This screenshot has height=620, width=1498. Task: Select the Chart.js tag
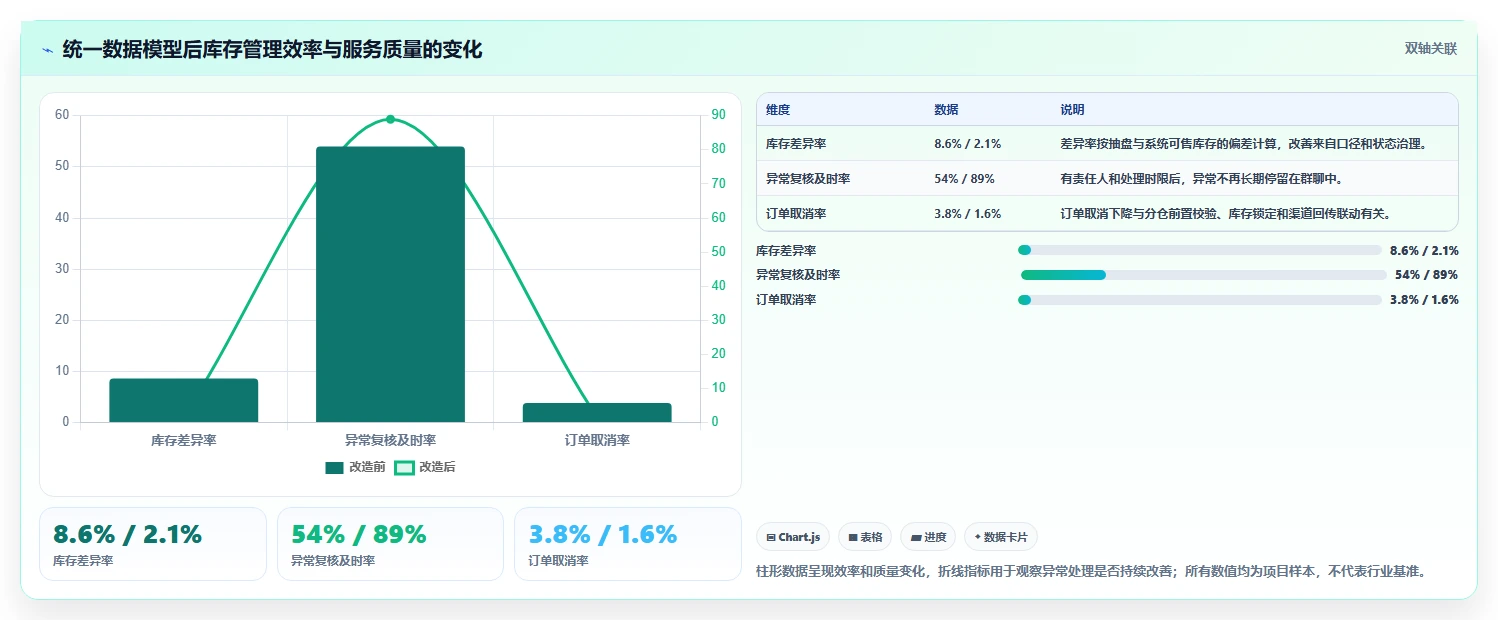tap(793, 537)
